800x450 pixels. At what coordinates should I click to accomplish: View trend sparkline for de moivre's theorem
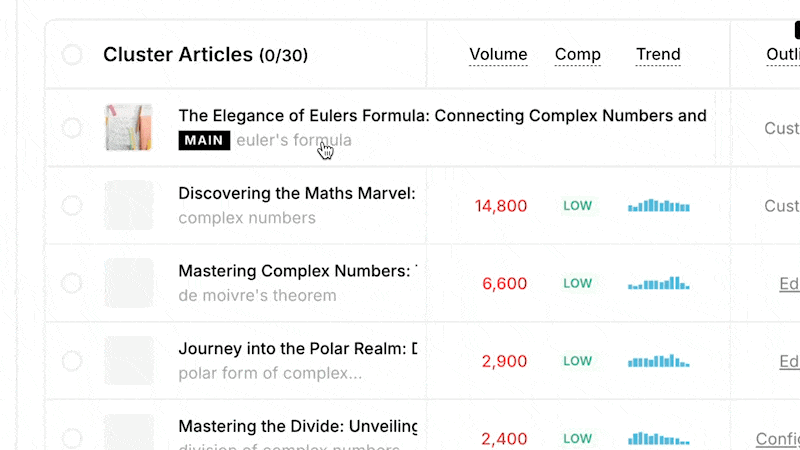659,284
